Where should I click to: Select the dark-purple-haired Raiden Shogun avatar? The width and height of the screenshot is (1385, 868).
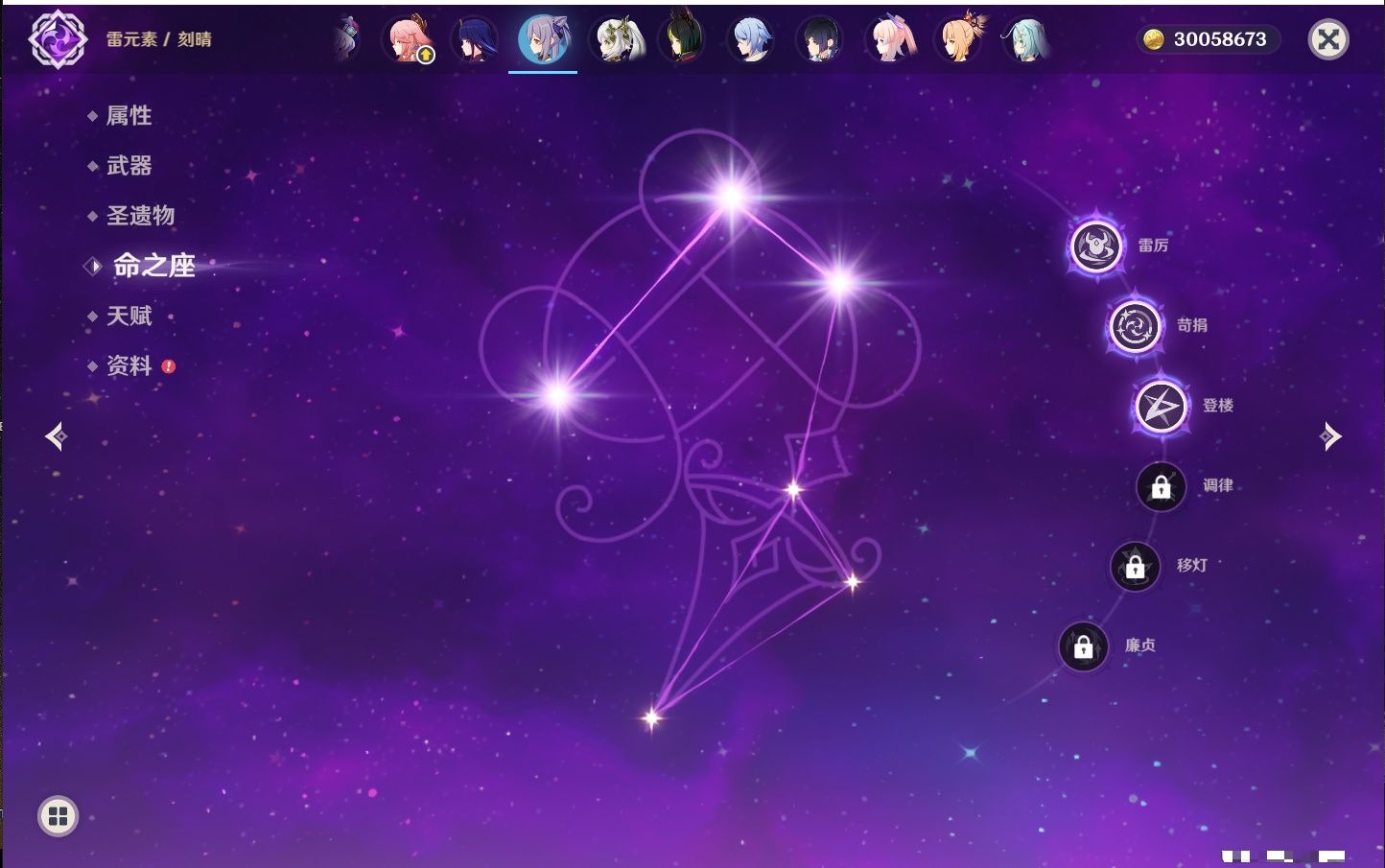coord(474,39)
